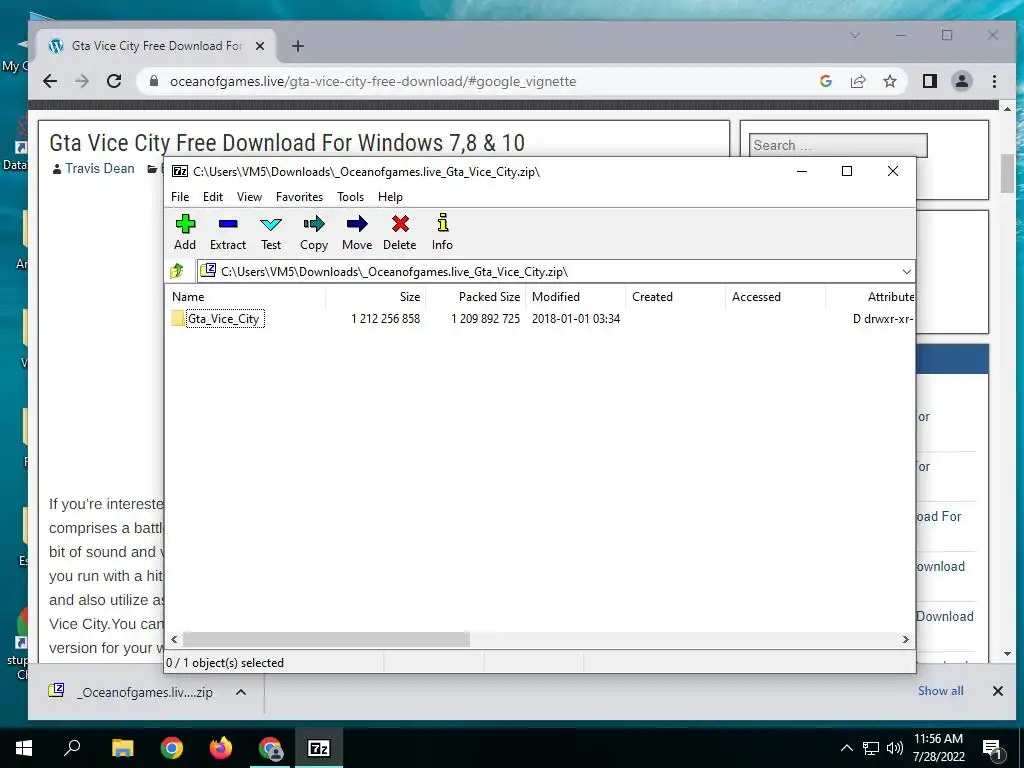This screenshot has width=1024, height=768.
Task: Open File Explorer from the taskbar
Action: click(x=122, y=748)
